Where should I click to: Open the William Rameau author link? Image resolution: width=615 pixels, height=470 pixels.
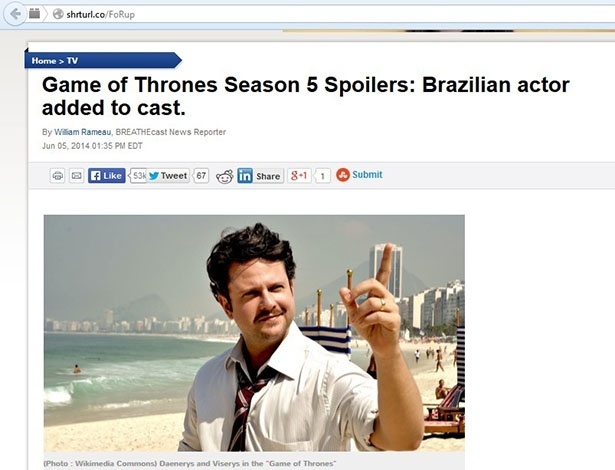click(x=82, y=132)
